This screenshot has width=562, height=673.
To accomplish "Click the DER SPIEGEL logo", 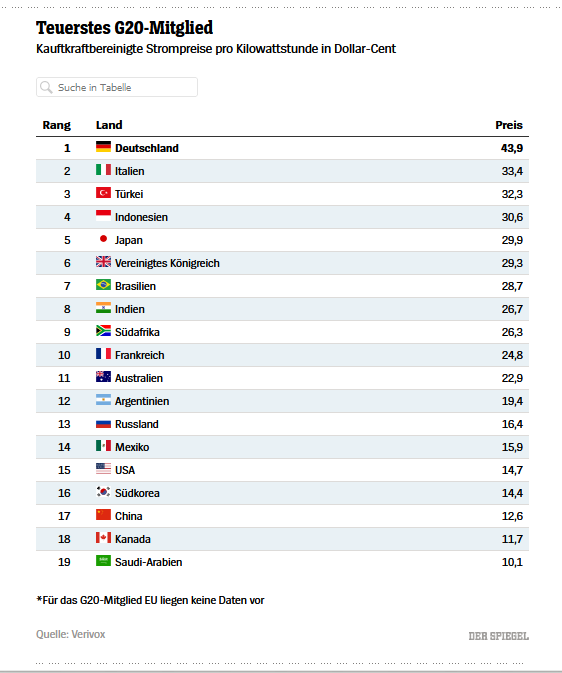I will pyautogui.click(x=498, y=636).
